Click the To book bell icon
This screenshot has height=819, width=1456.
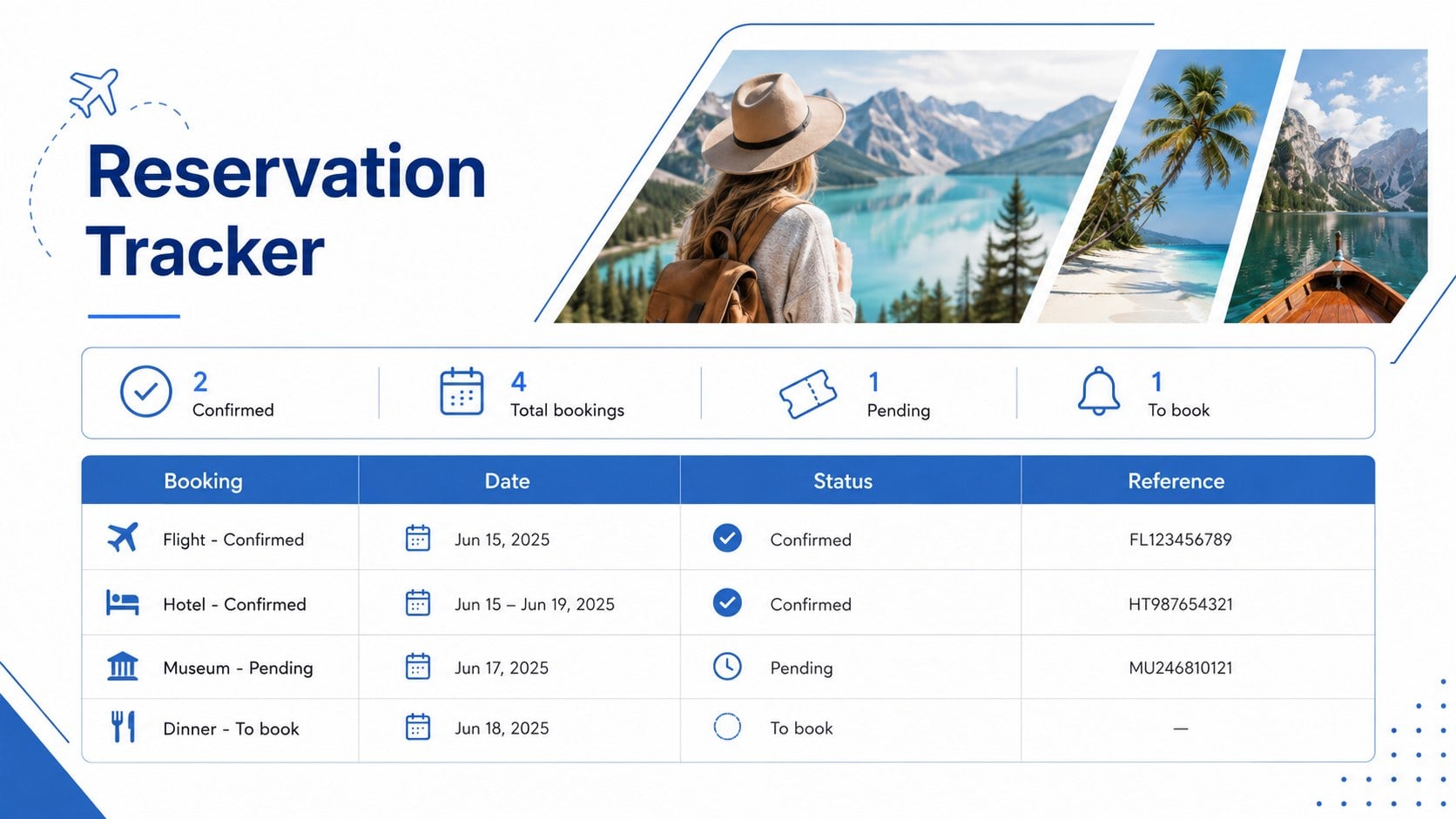pos(1099,391)
